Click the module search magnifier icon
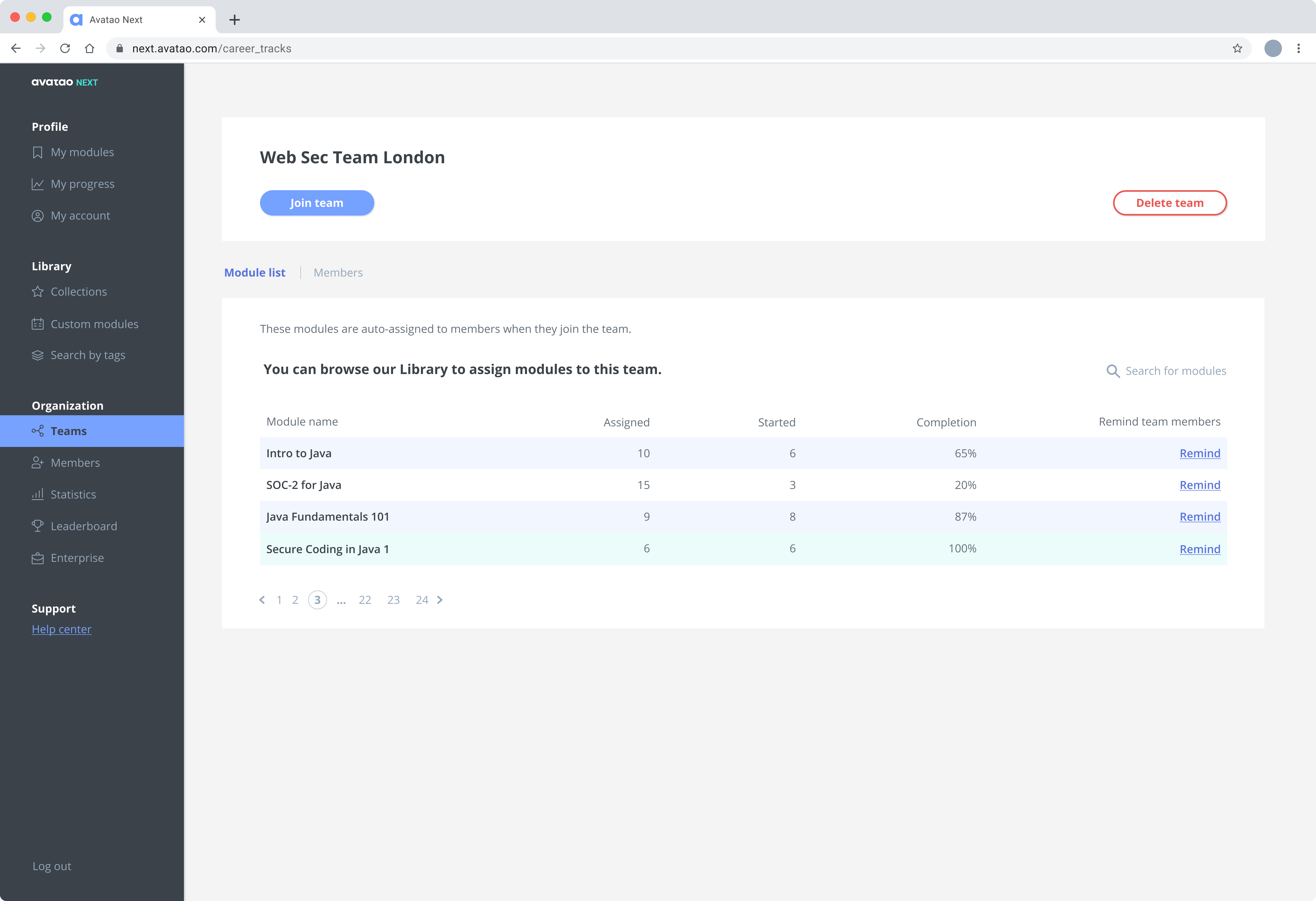The height and width of the screenshot is (901, 1316). (1113, 371)
